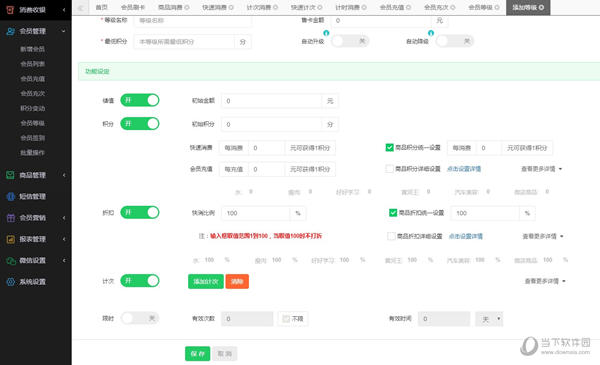Switch to the 首页 tab
600x365 pixels.
pyautogui.click(x=101, y=7)
